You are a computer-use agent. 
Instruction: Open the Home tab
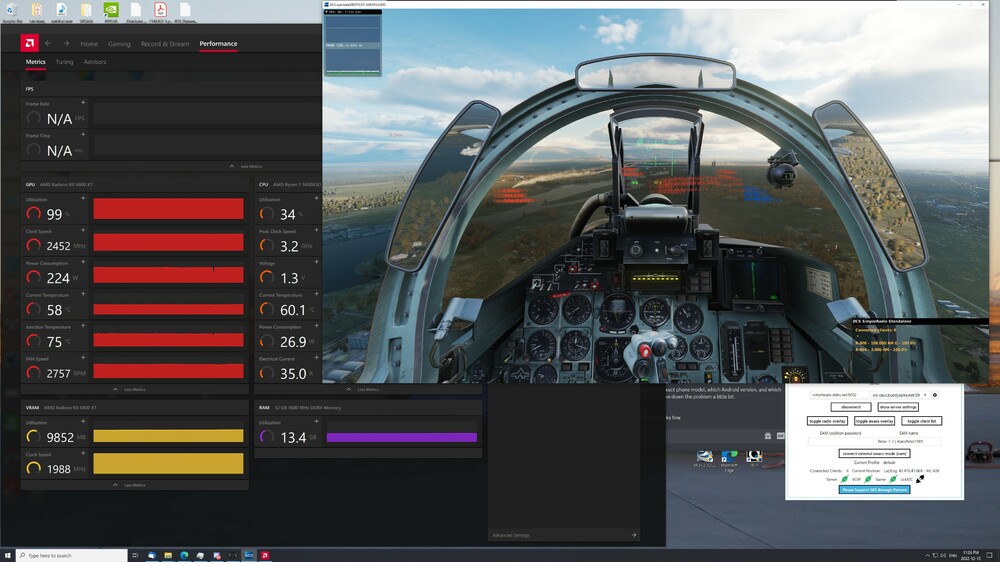[x=89, y=44]
